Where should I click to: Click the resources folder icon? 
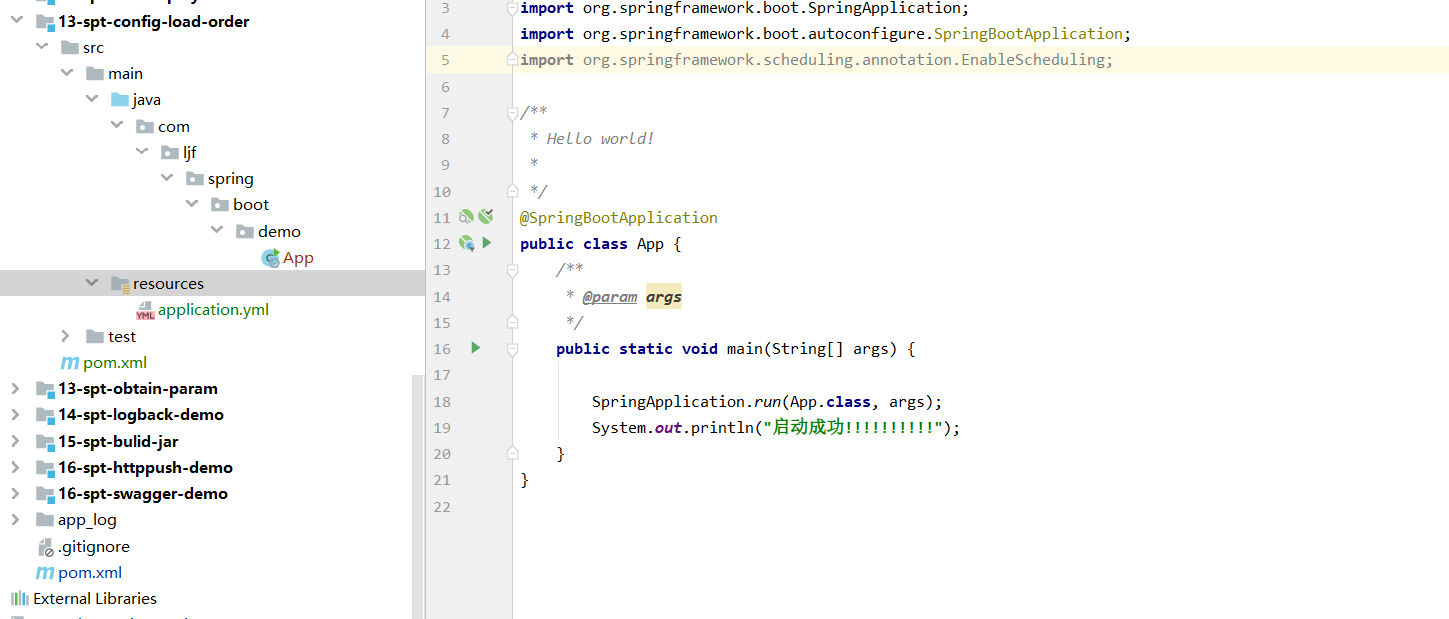[x=120, y=284]
